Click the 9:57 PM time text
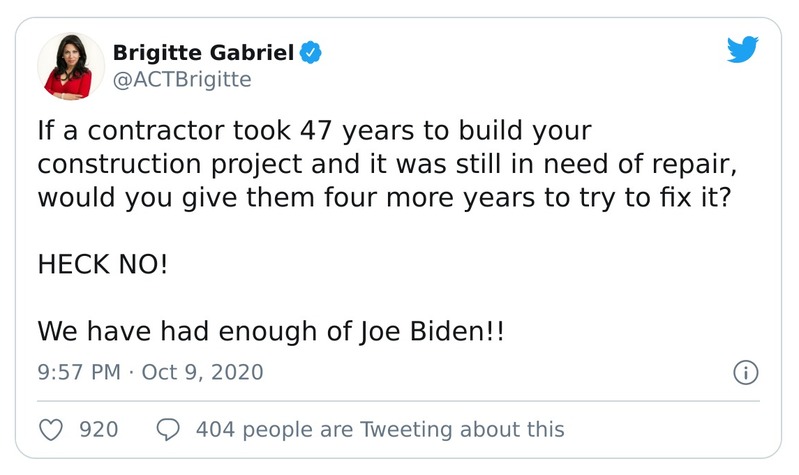The height and width of the screenshot is (475, 799). pos(77,373)
